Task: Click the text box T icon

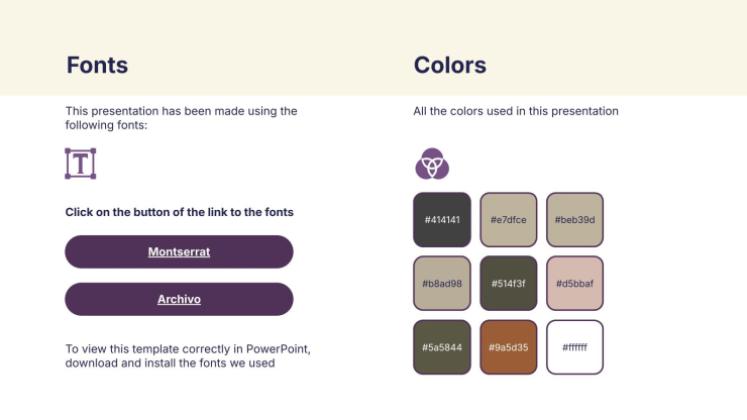Action: (81, 163)
